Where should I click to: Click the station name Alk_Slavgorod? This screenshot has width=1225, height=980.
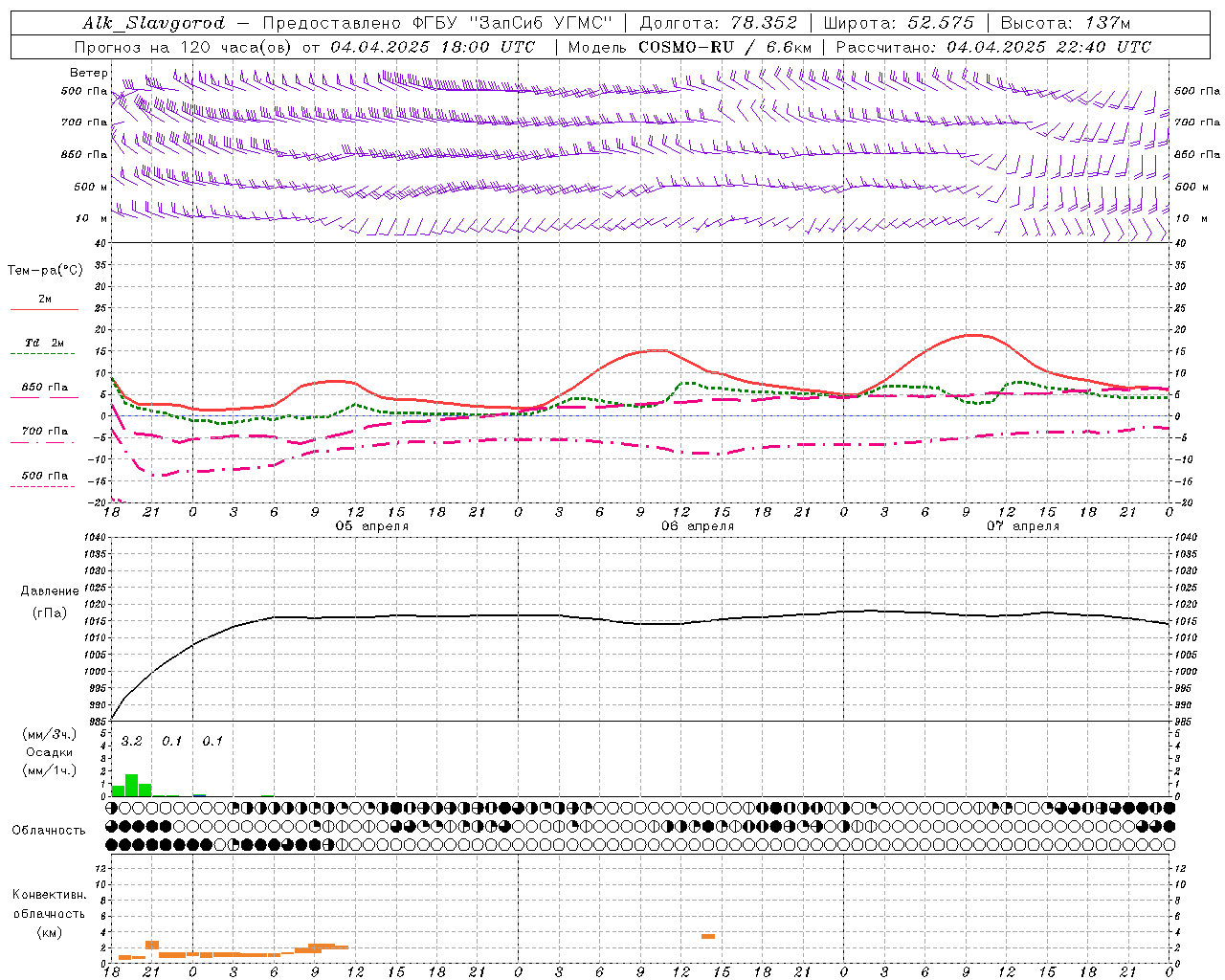click(153, 23)
